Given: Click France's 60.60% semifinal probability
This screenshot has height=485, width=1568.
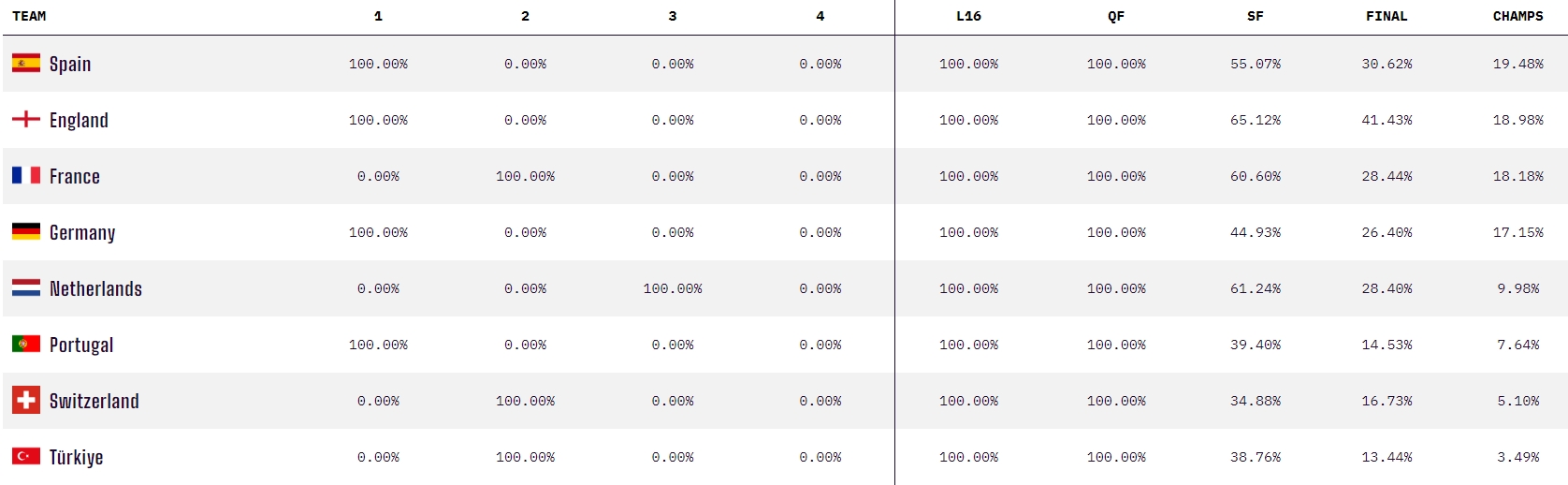Looking at the screenshot, I should [x=1256, y=176].
